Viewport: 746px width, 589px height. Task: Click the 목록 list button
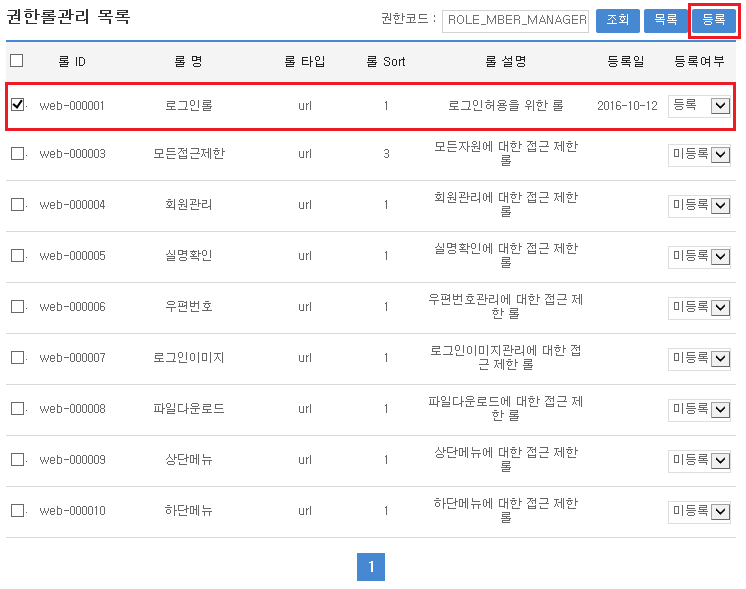[x=665, y=20]
